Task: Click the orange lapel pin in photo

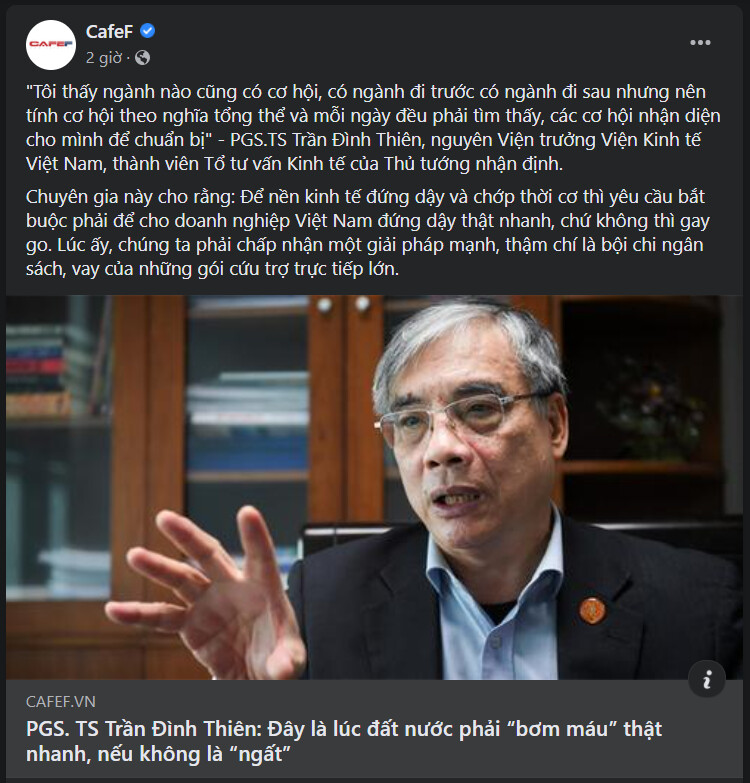Action: coord(592,610)
